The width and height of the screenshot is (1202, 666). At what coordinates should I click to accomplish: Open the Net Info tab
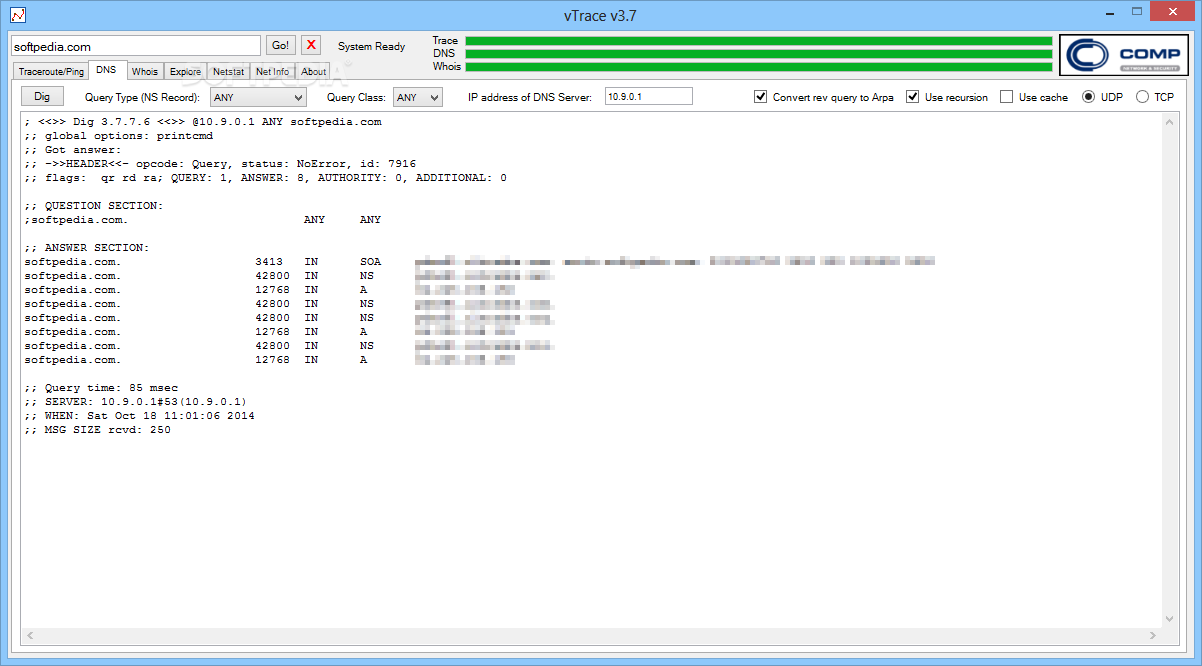[x=273, y=72]
